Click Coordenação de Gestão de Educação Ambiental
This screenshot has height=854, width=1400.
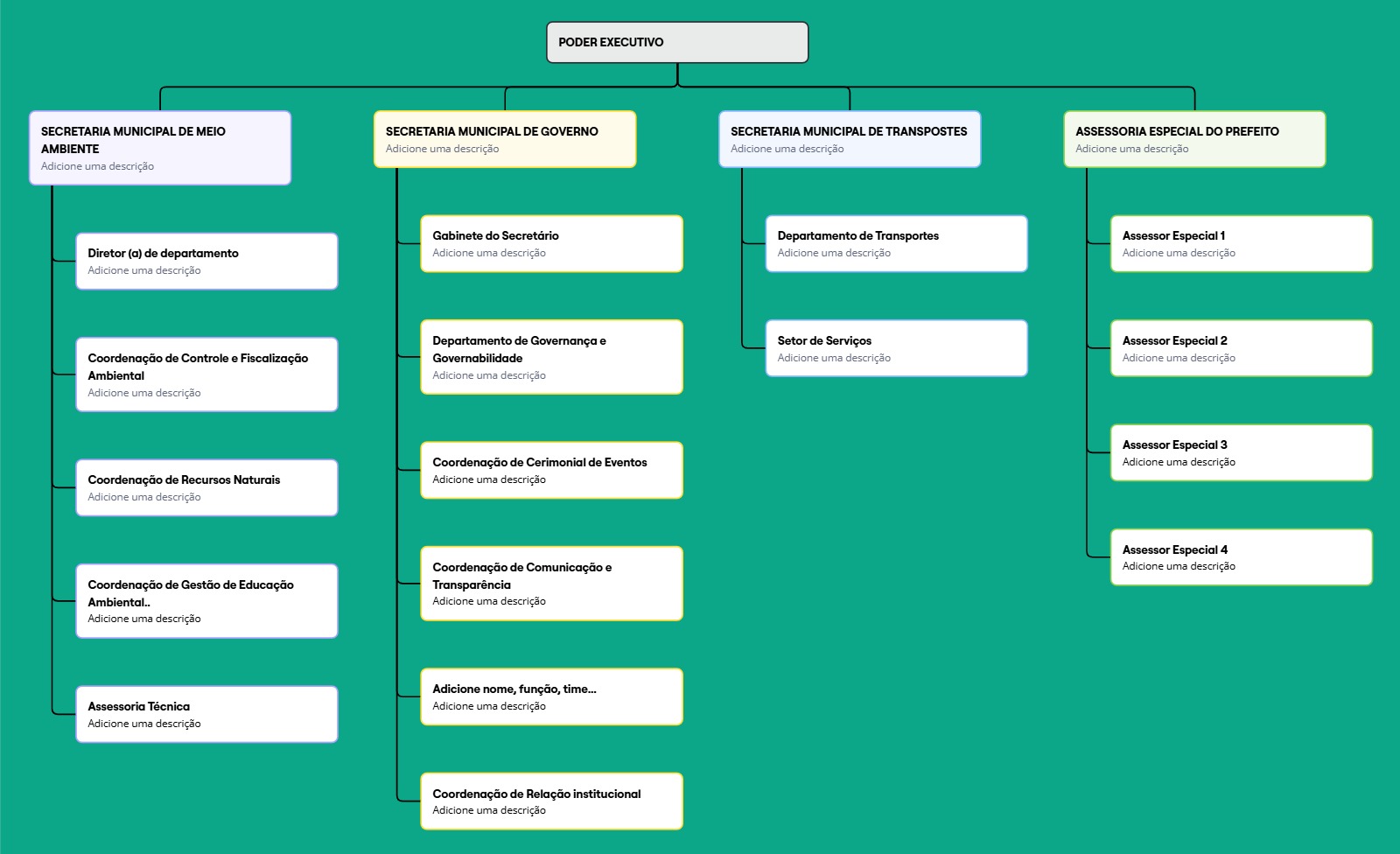(x=206, y=600)
